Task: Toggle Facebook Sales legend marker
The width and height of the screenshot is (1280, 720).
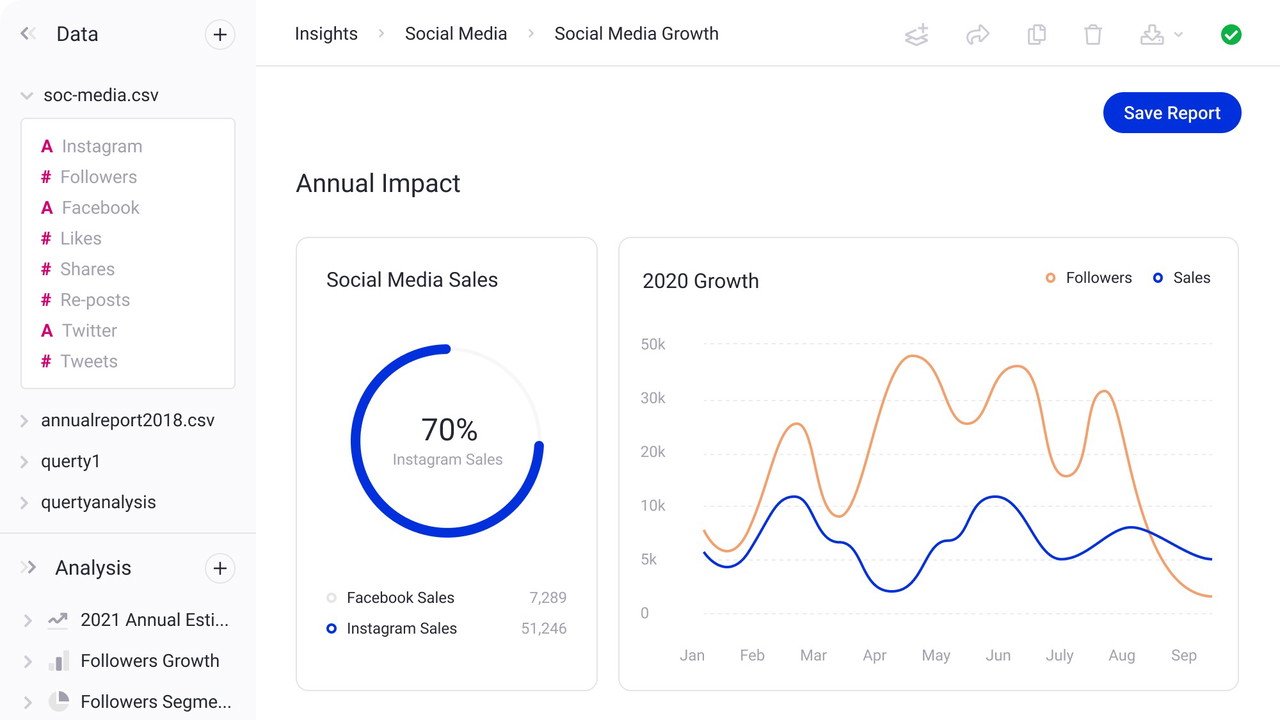Action: click(332, 598)
